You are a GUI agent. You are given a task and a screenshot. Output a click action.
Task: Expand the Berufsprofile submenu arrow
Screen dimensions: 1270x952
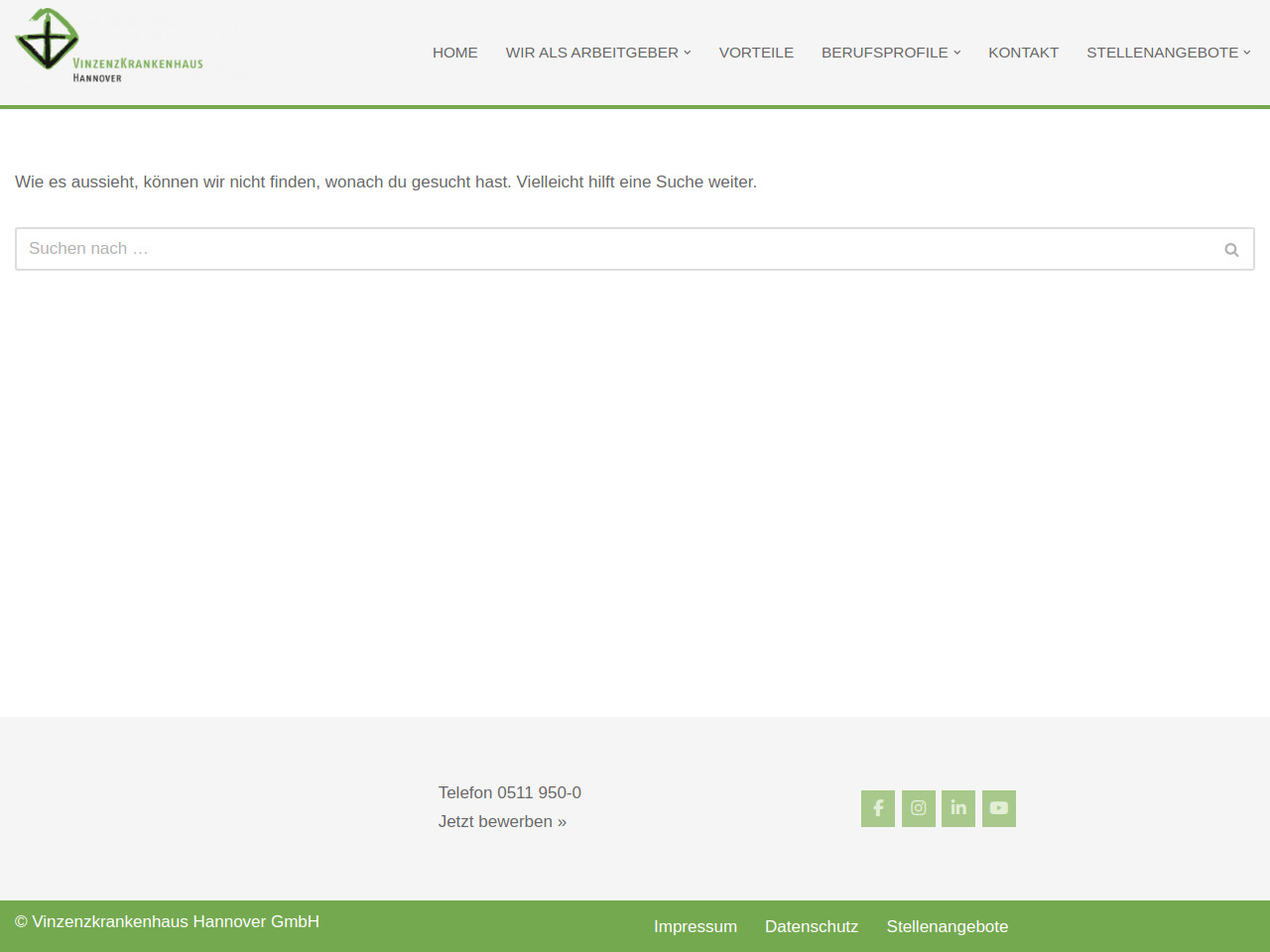tap(957, 53)
